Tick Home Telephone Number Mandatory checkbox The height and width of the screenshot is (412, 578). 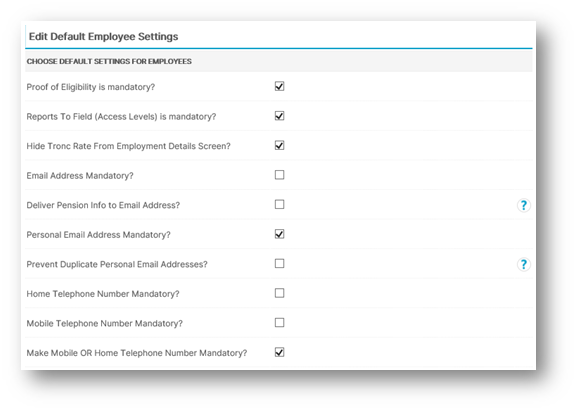pos(279,293)
